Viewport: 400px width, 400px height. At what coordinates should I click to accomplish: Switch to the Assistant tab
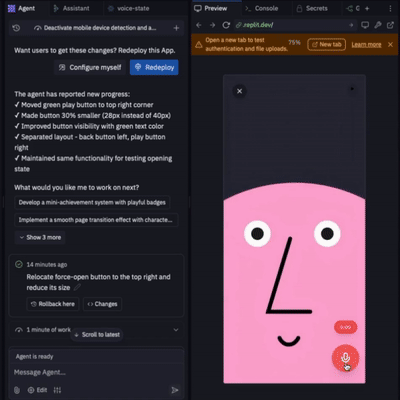[72, 8]
